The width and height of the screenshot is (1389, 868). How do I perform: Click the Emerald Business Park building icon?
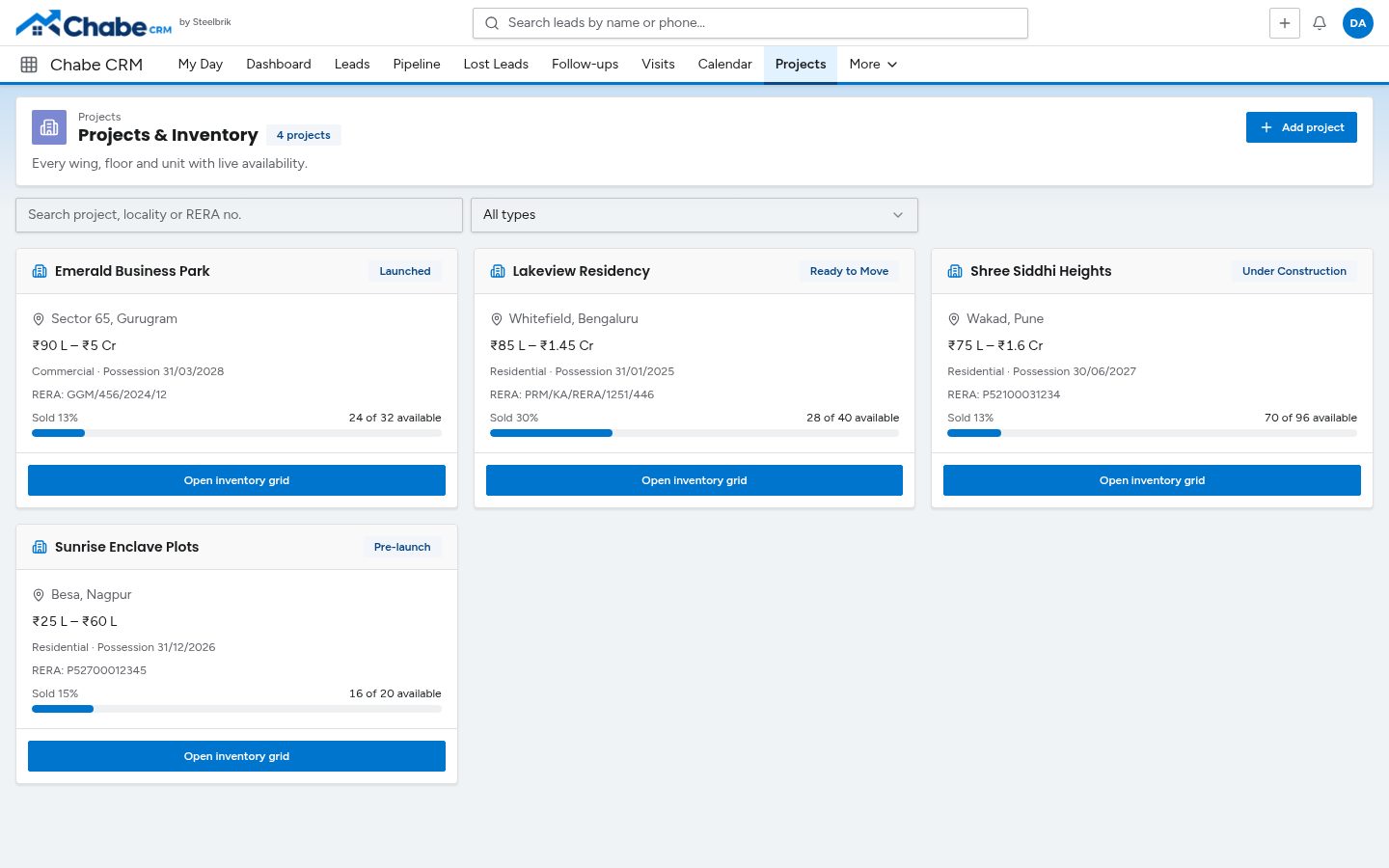point(40,271)
